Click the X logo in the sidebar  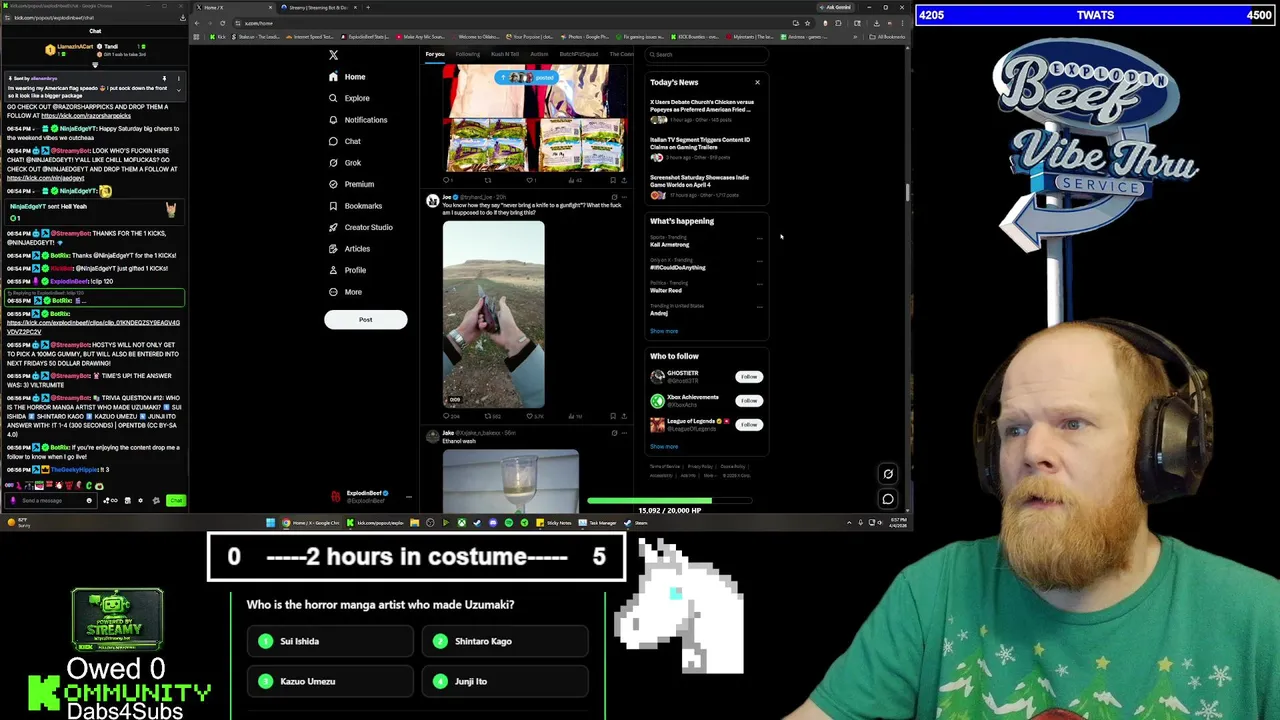pyautogui.click(x=333, y=55)
